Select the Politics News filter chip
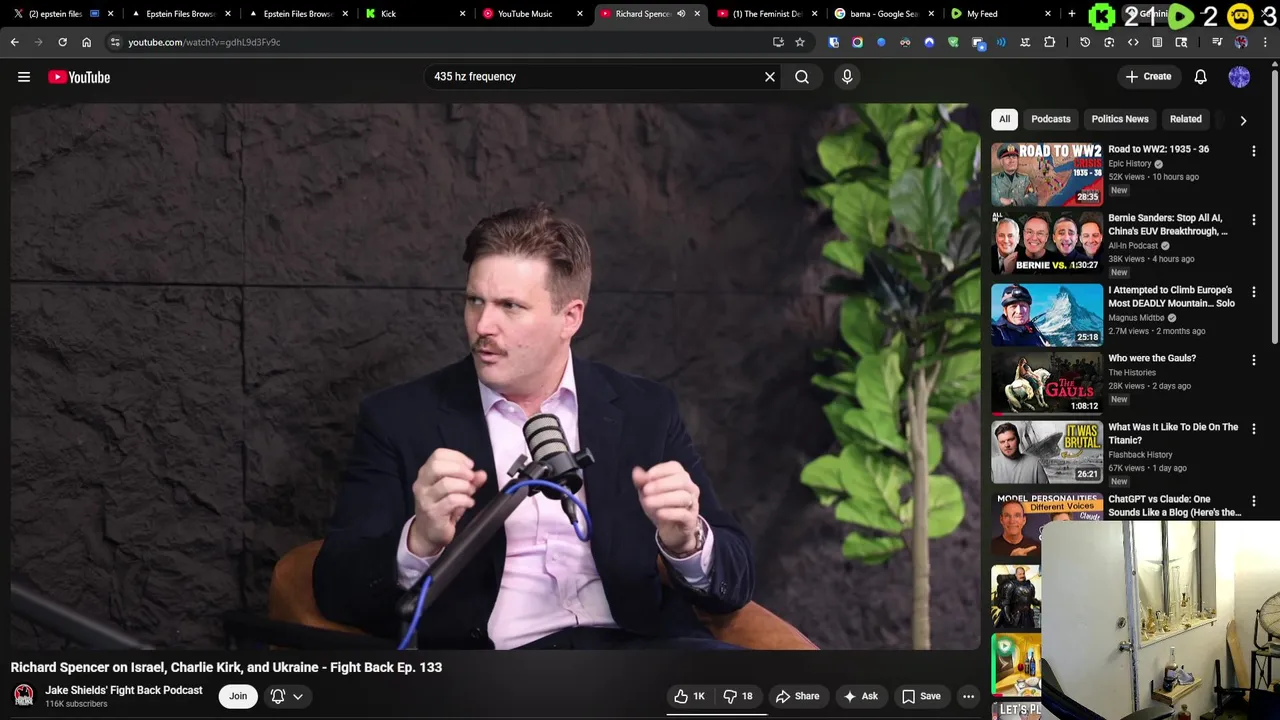Screen dimensions: 1280x720 [1120, 119]
